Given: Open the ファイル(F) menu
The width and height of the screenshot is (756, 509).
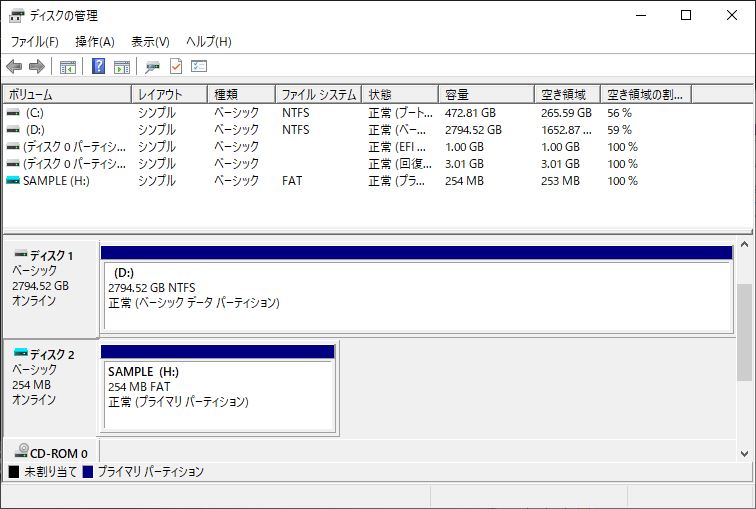Looking at the screenshot, I should [x=34, y=42].
